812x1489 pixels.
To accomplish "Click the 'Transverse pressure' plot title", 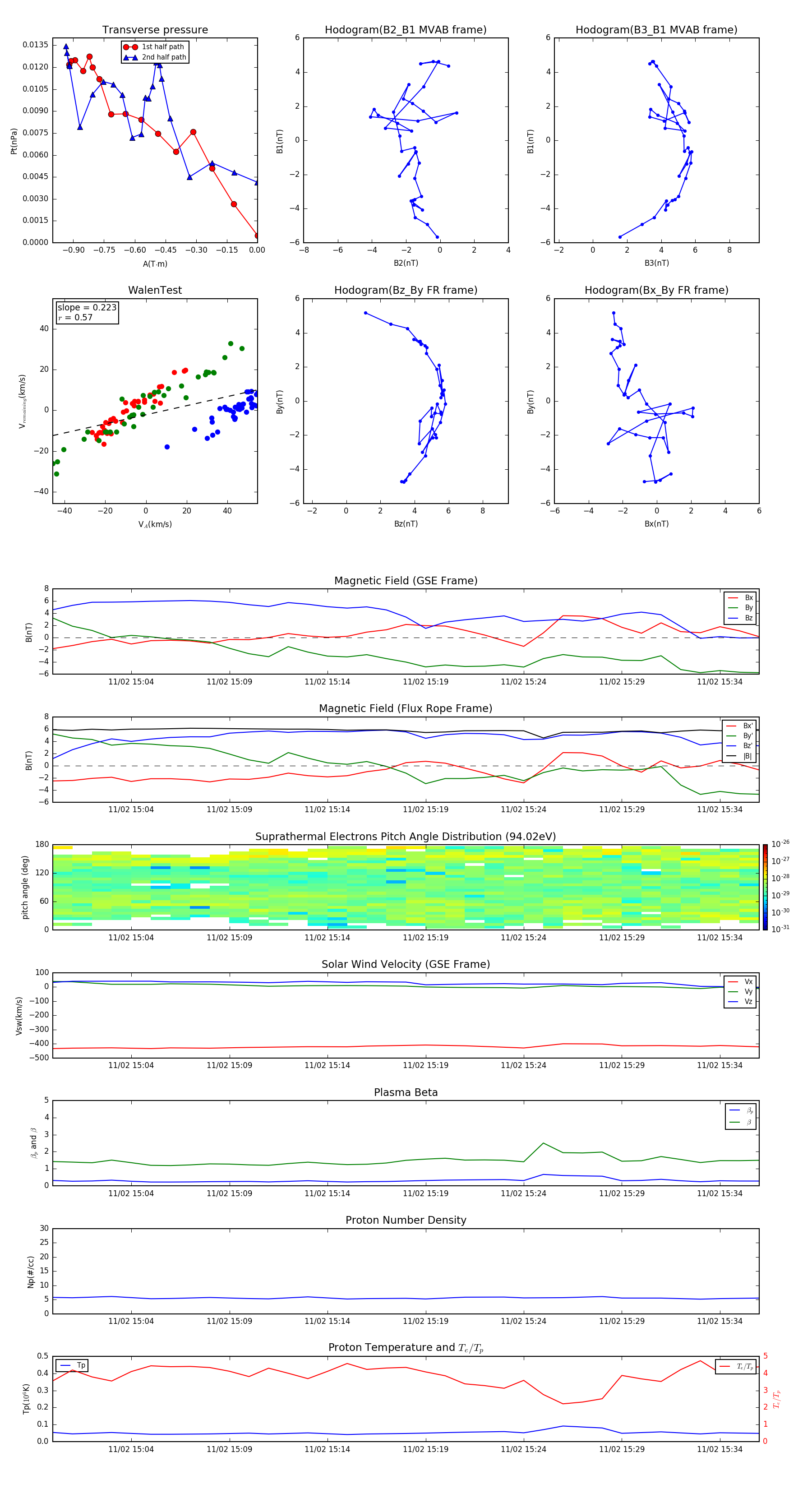I will click(x=155, y=29).
